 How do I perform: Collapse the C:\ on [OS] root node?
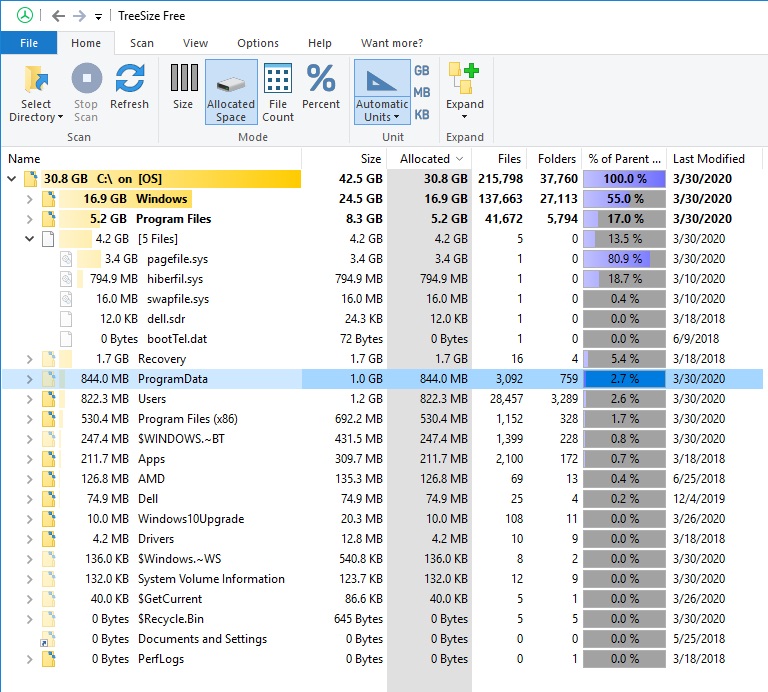click(12, 179)
